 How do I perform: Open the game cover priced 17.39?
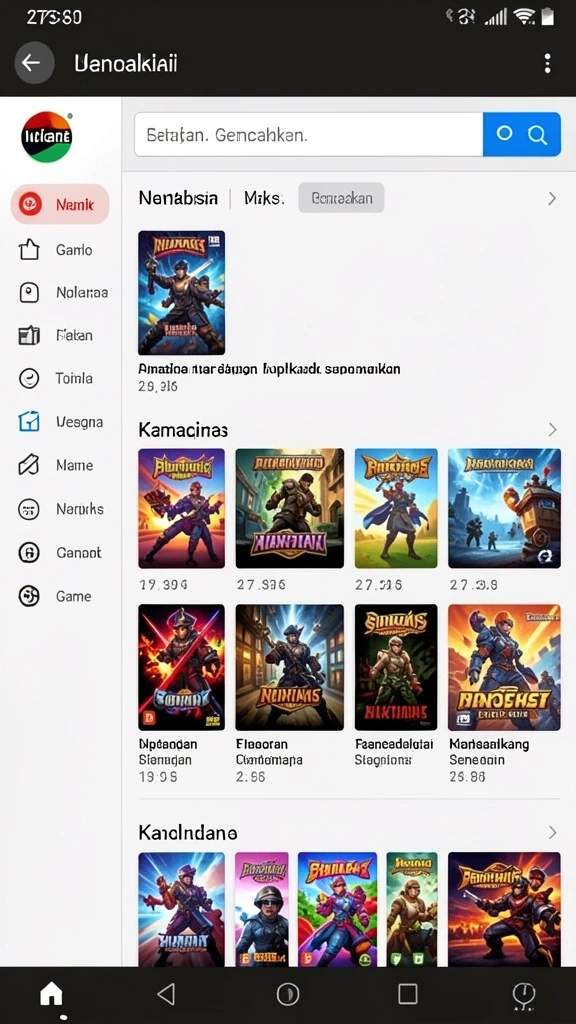[182, 508]
